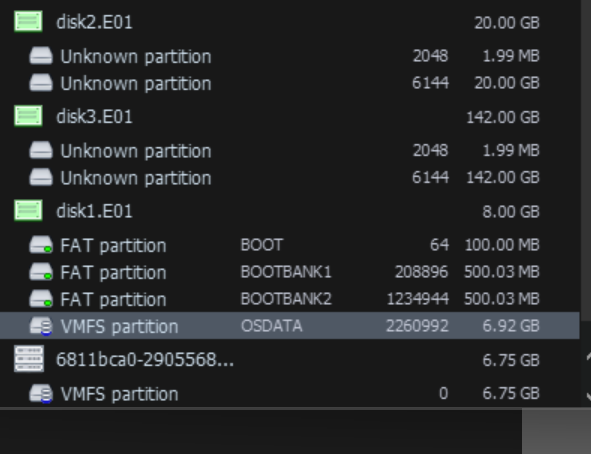Click start sector value 208896
This screenshot has width=591, height=454.
pyautogui.click(x=421, y=272)
